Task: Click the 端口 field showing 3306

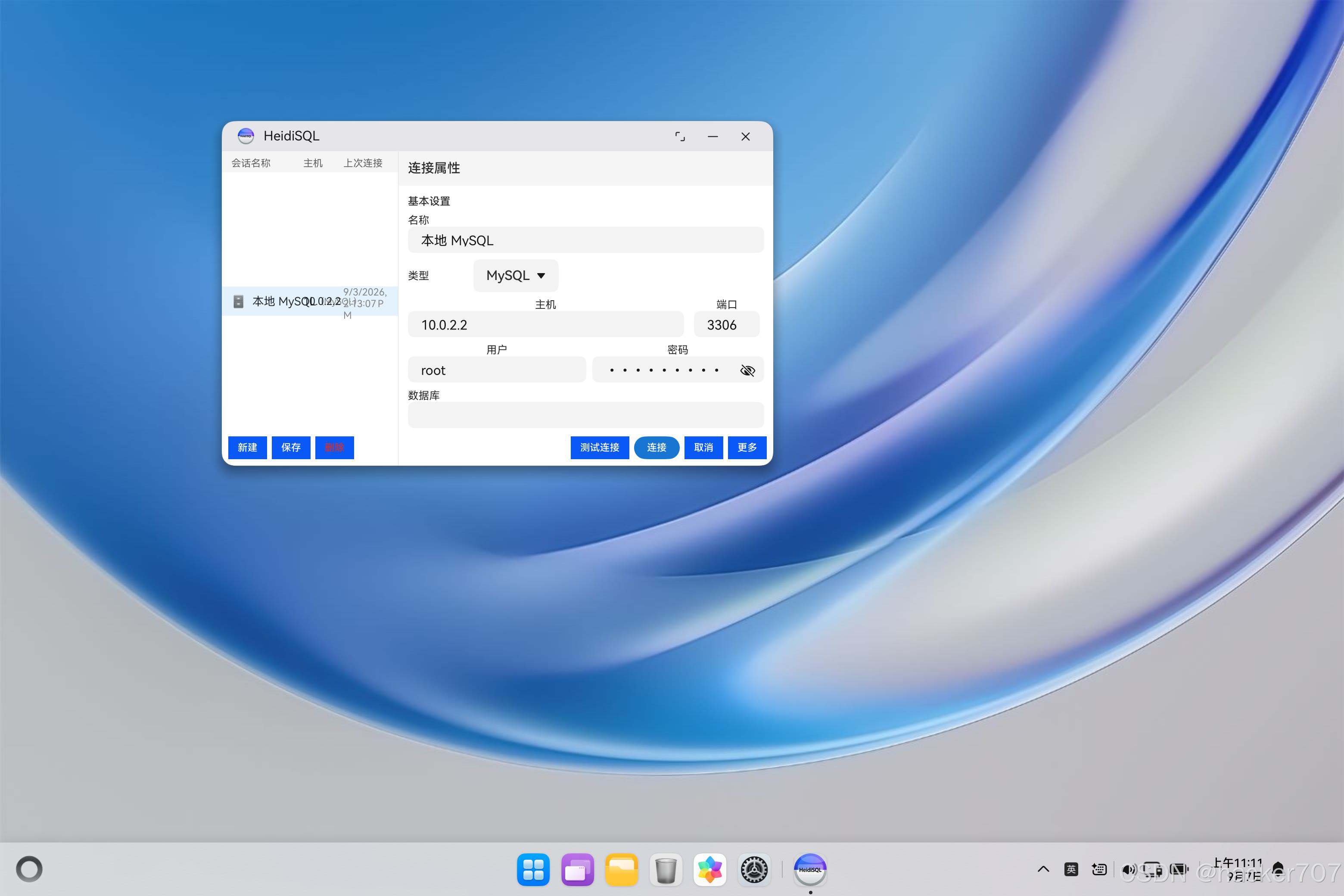Action: tap(726, 324)
